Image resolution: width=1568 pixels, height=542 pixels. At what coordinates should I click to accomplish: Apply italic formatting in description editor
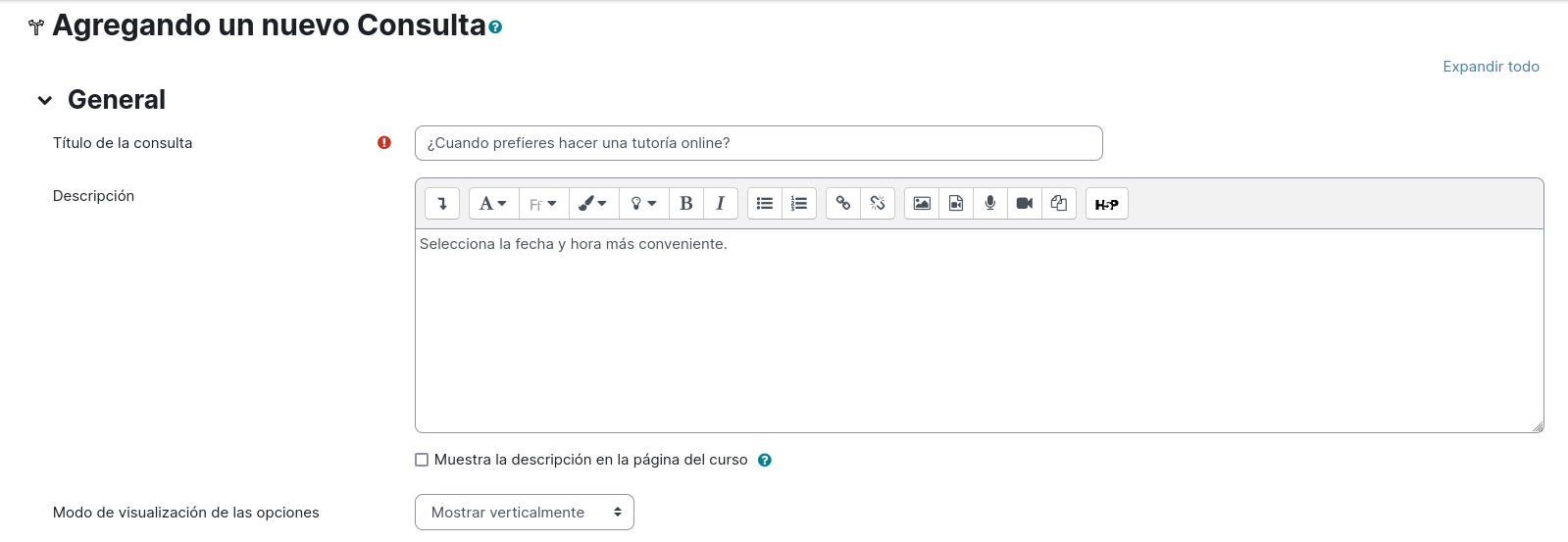point(721,204)
